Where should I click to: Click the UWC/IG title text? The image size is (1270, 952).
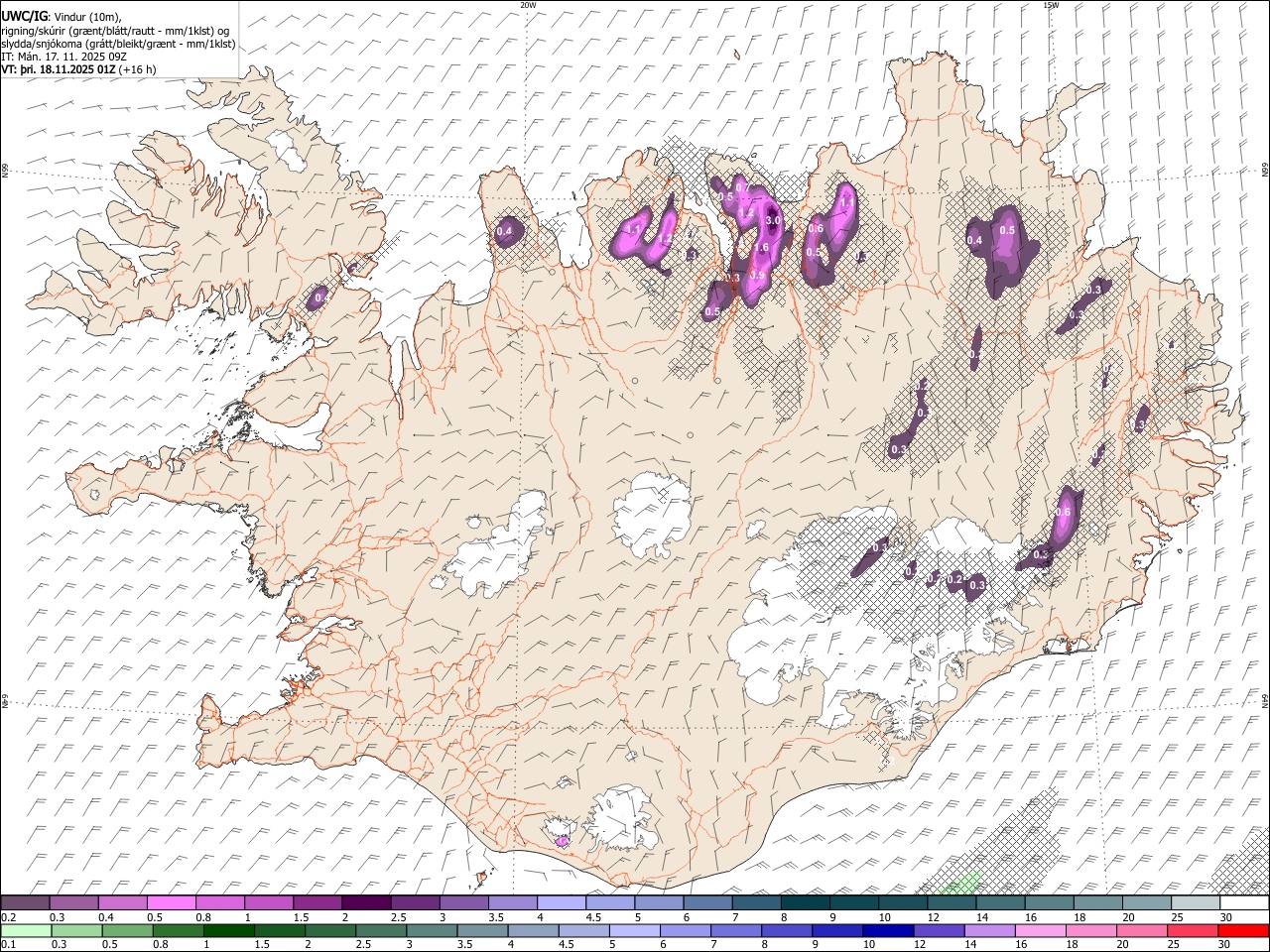pos(24,17)
